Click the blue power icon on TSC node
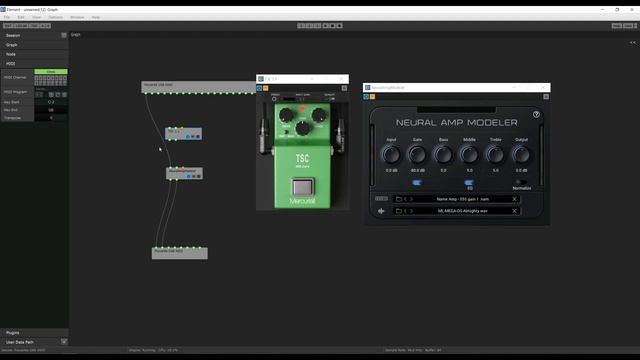This screenshot has width=640, height=360. click(188, 136)
